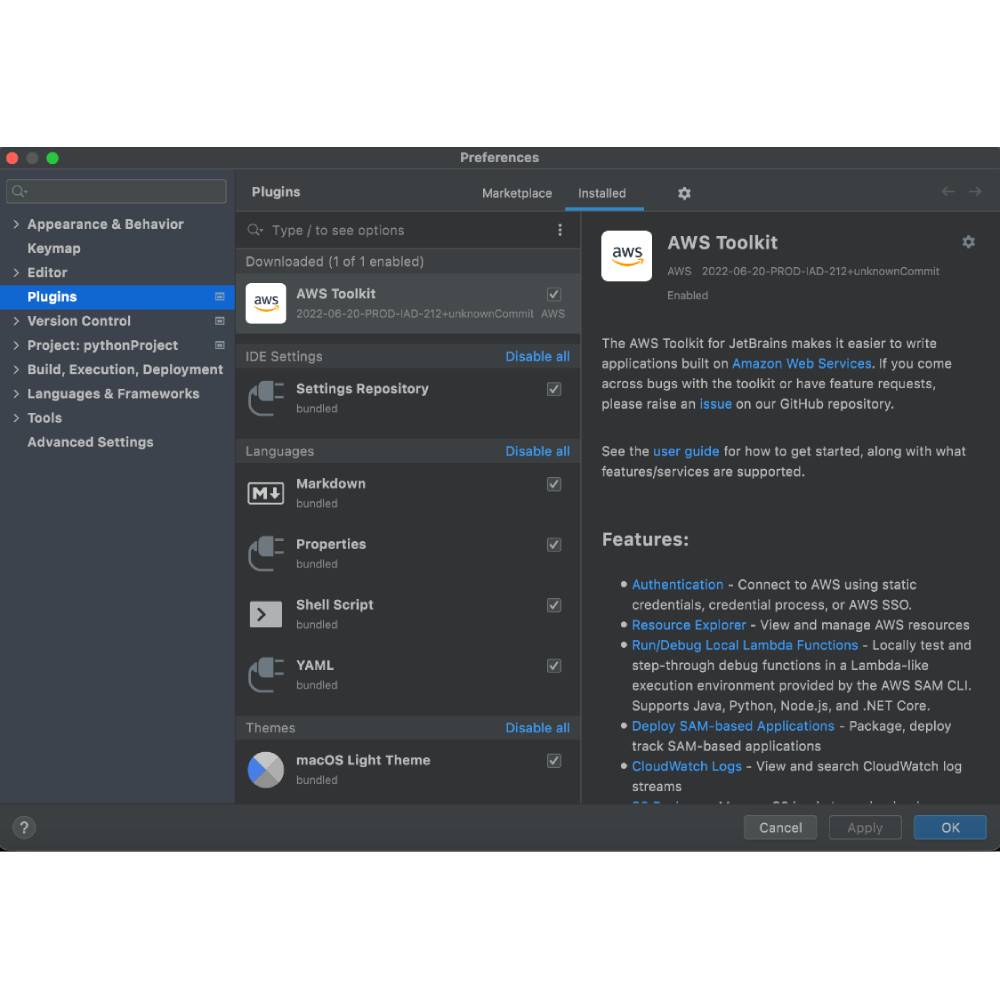The image size is (1000, 1000).
Task: Open AWS Toolkit detail gear menu
Action: [x=968, y=242]
